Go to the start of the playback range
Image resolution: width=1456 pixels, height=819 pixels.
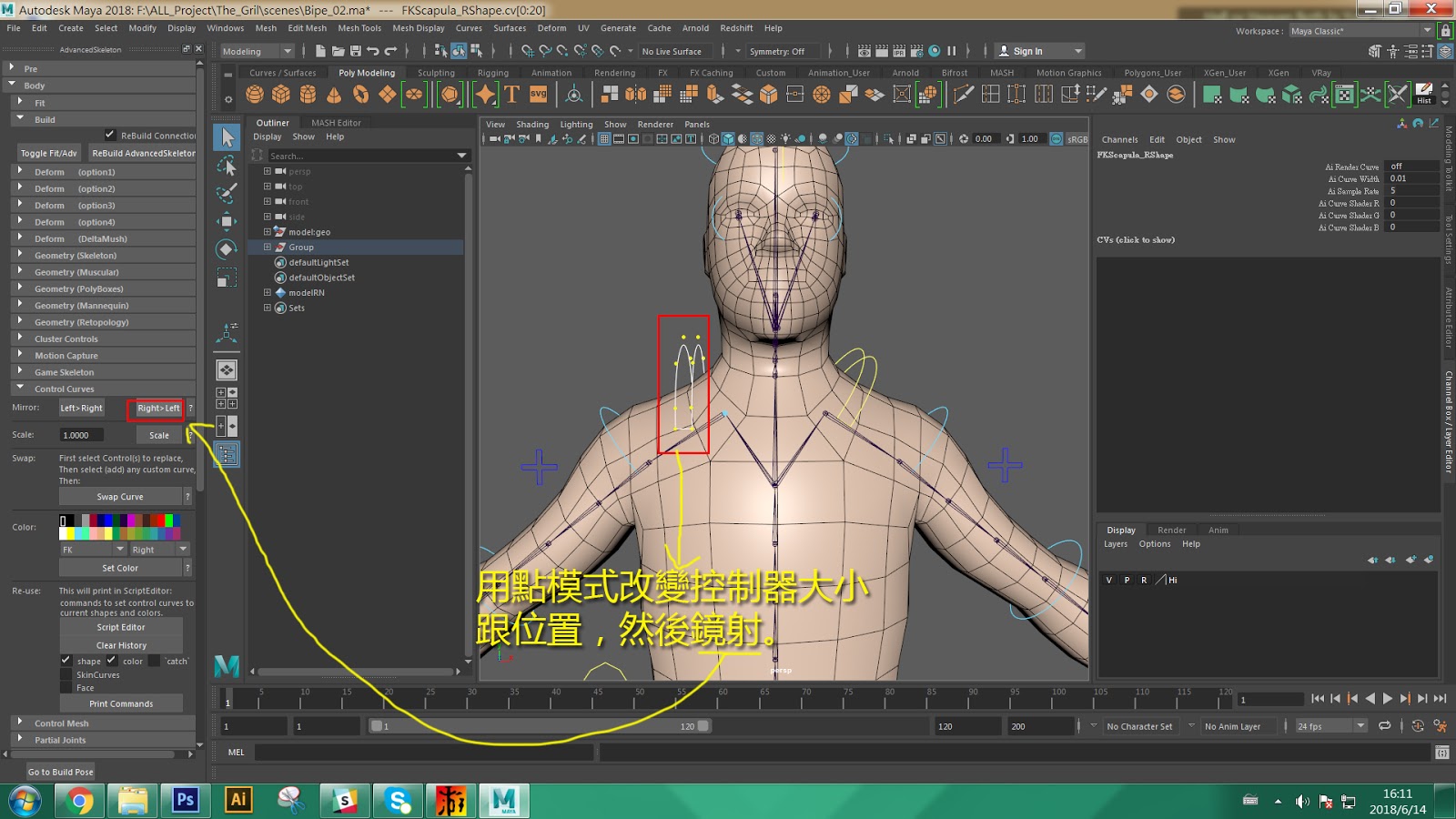[x=1318, y=699]
